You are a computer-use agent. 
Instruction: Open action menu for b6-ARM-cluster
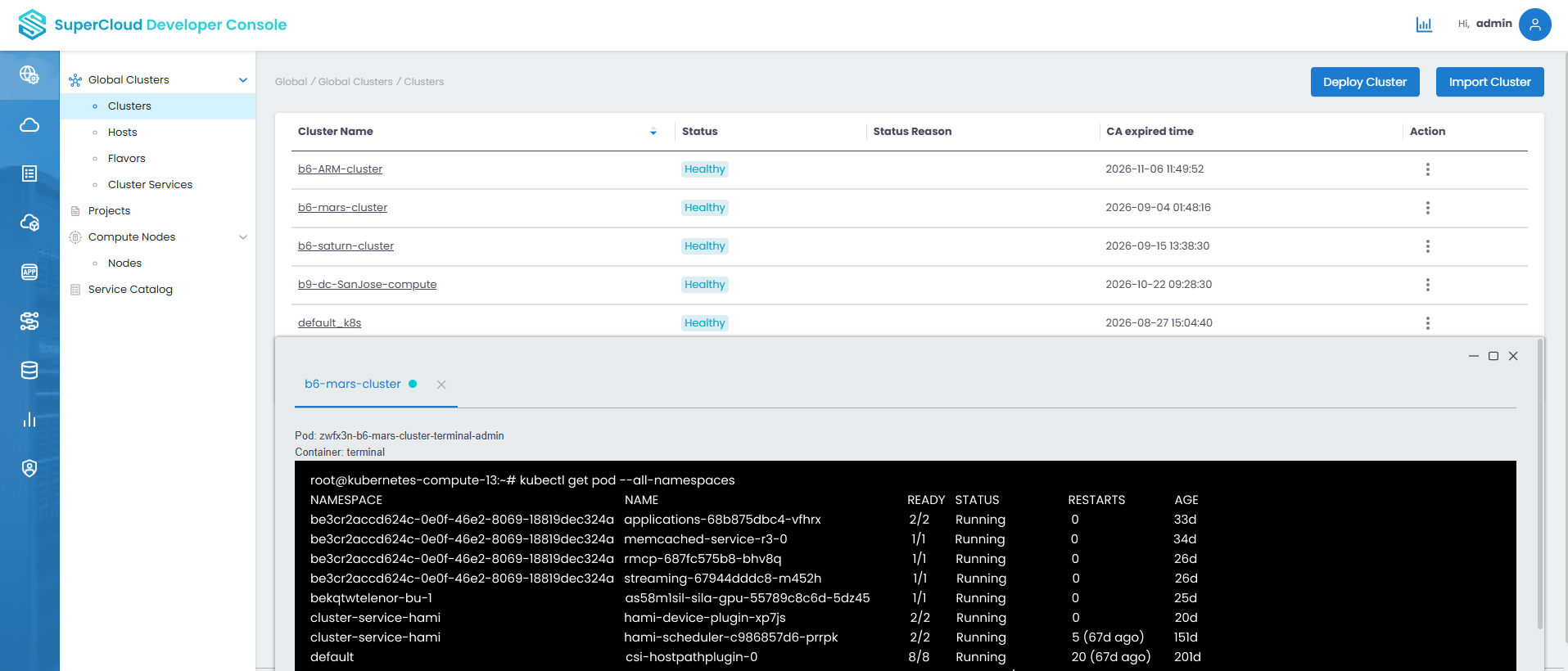point(1427,169)
